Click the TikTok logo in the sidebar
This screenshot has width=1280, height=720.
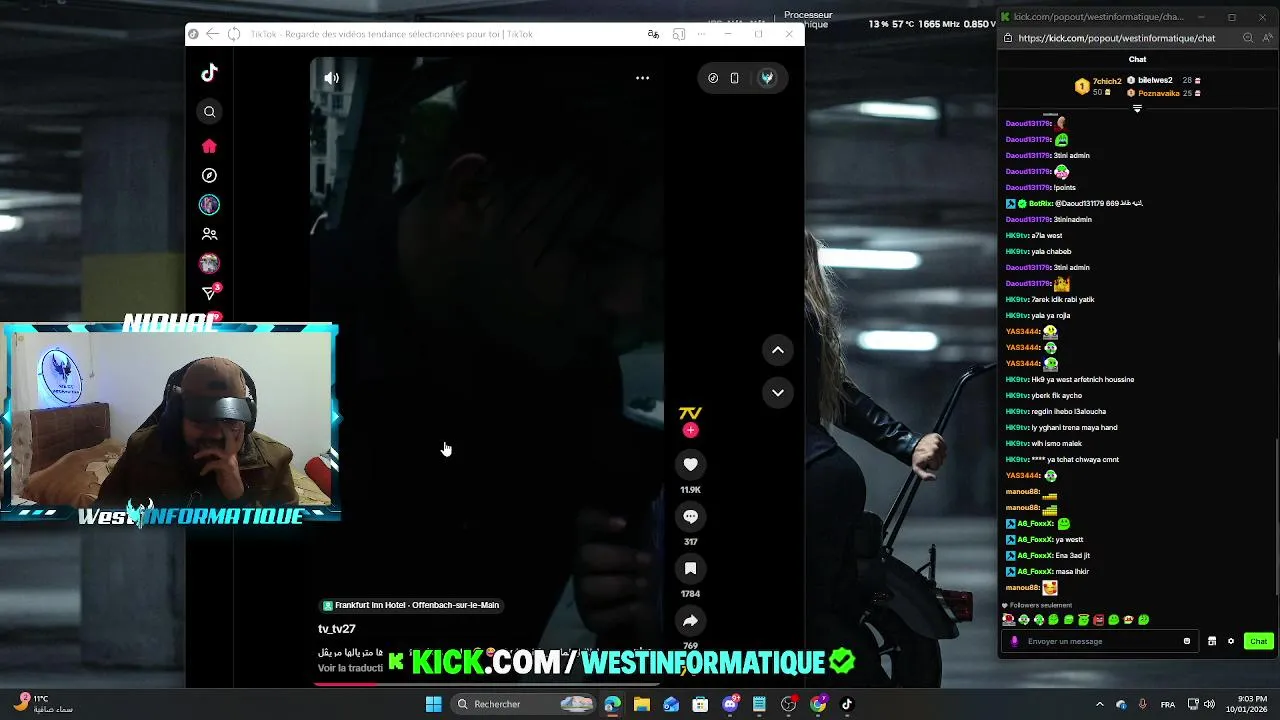point(209,73)
